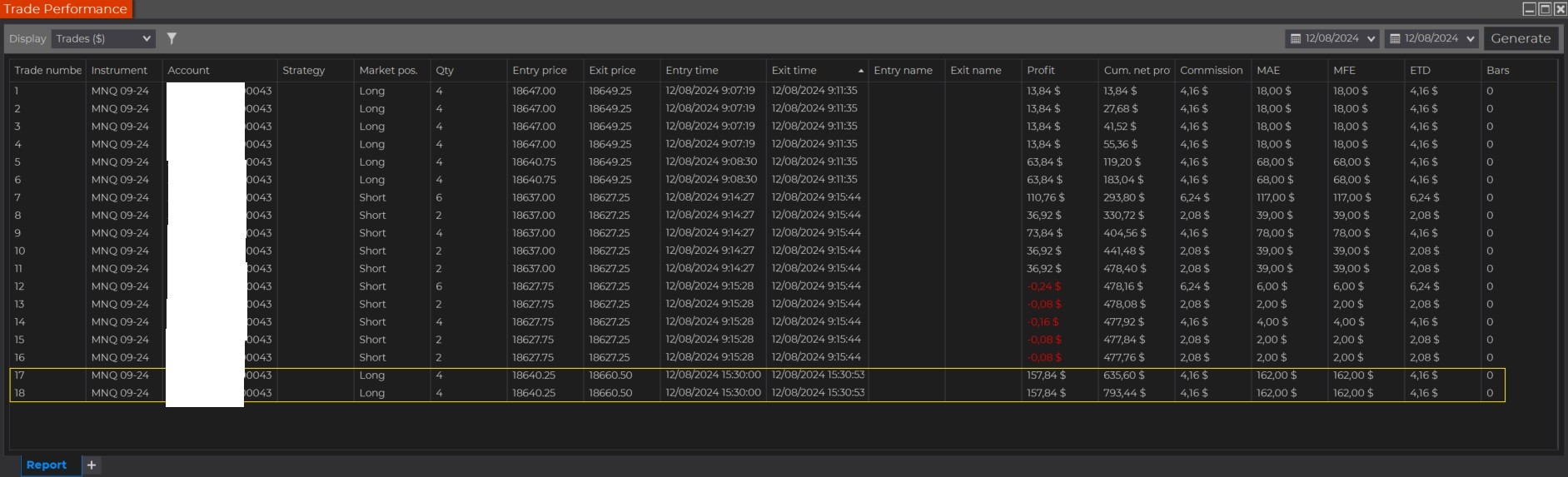The image size is (1568, 477).
Task: Sort by Exit name column header
Action: click(x=983, y=71)
